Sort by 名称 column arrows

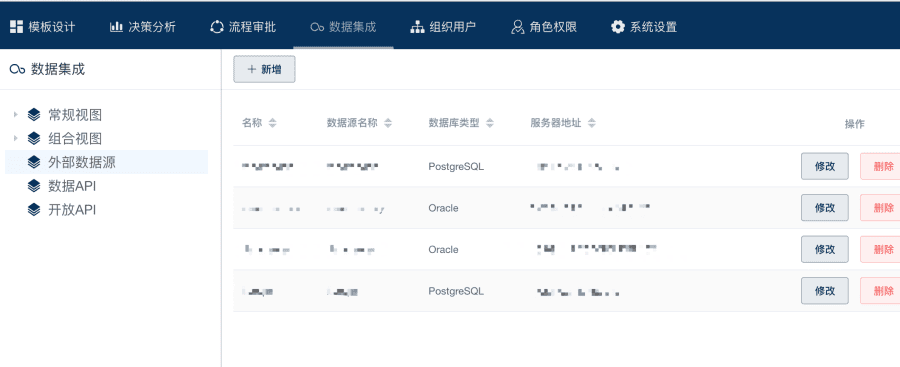(x=273, y=123)
